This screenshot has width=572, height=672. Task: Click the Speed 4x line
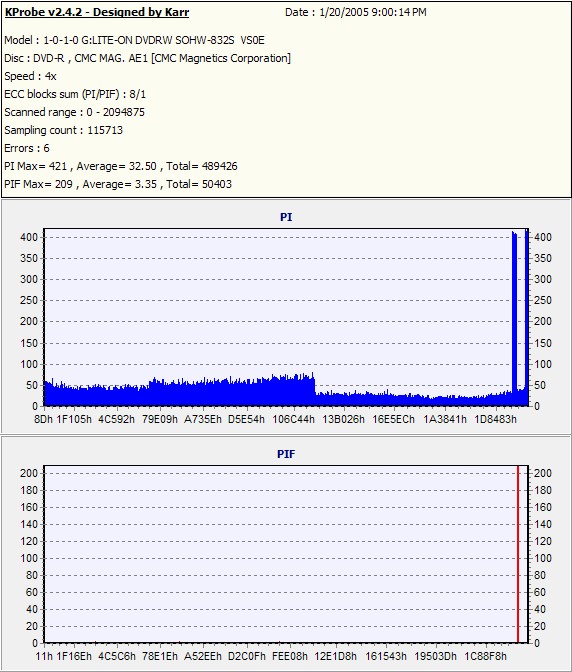pos(30,76)
